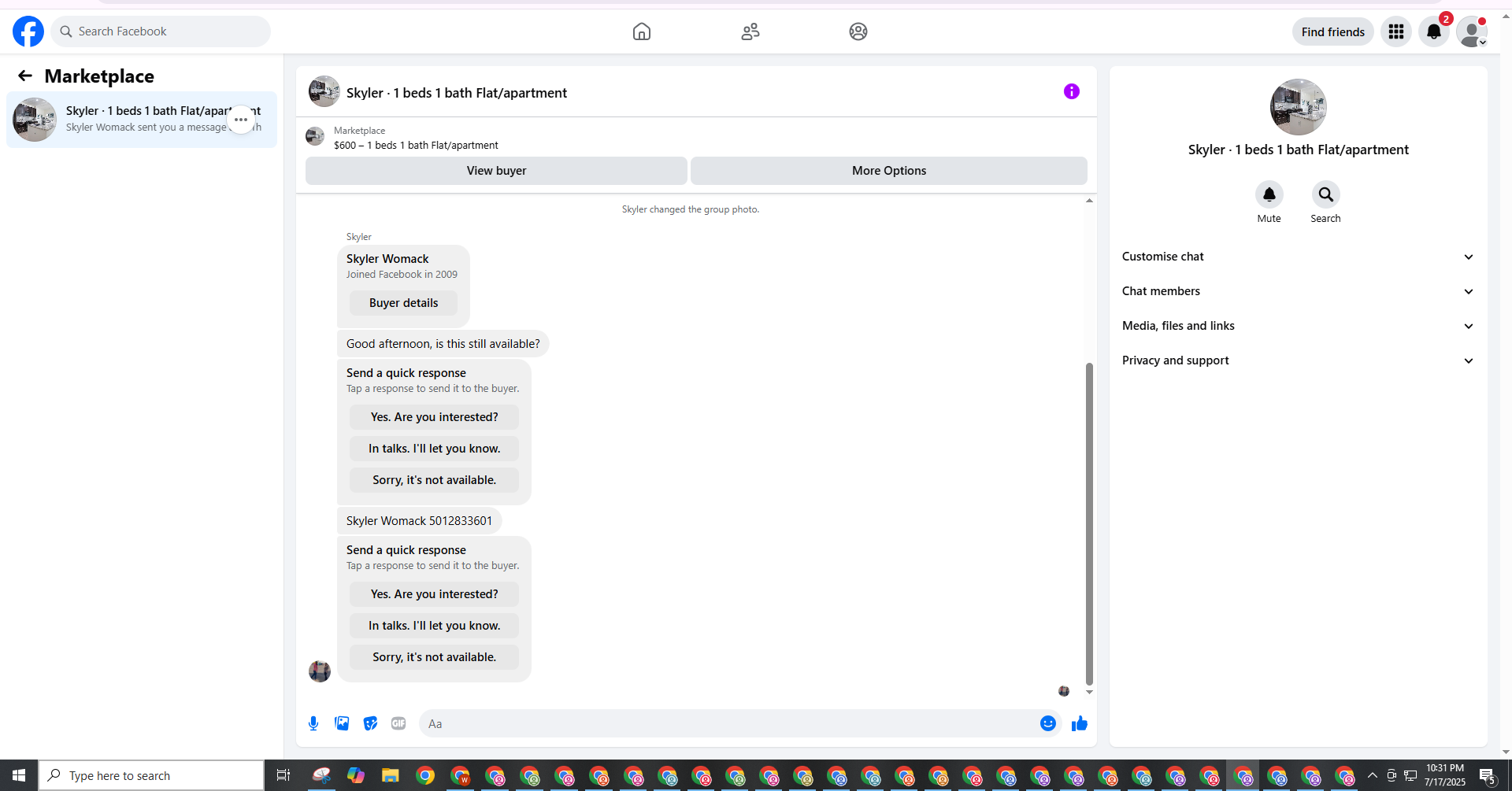Send "Yes. Are you interested?" under the greeting message

(435, 417)
